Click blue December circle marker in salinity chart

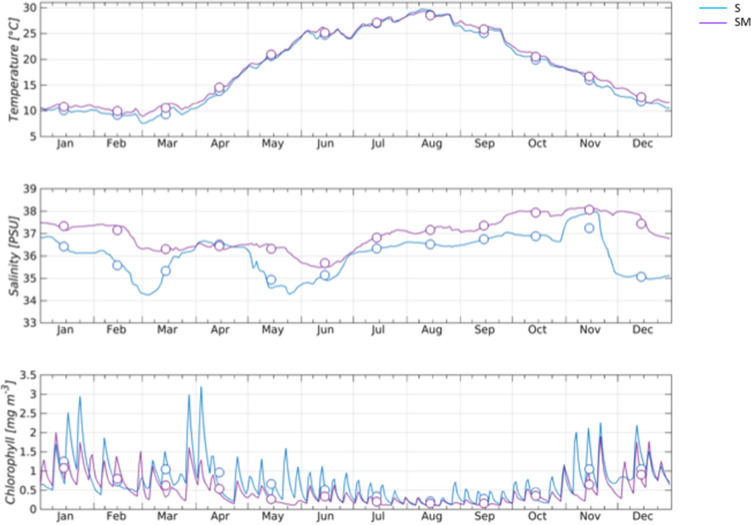[641, 277]
